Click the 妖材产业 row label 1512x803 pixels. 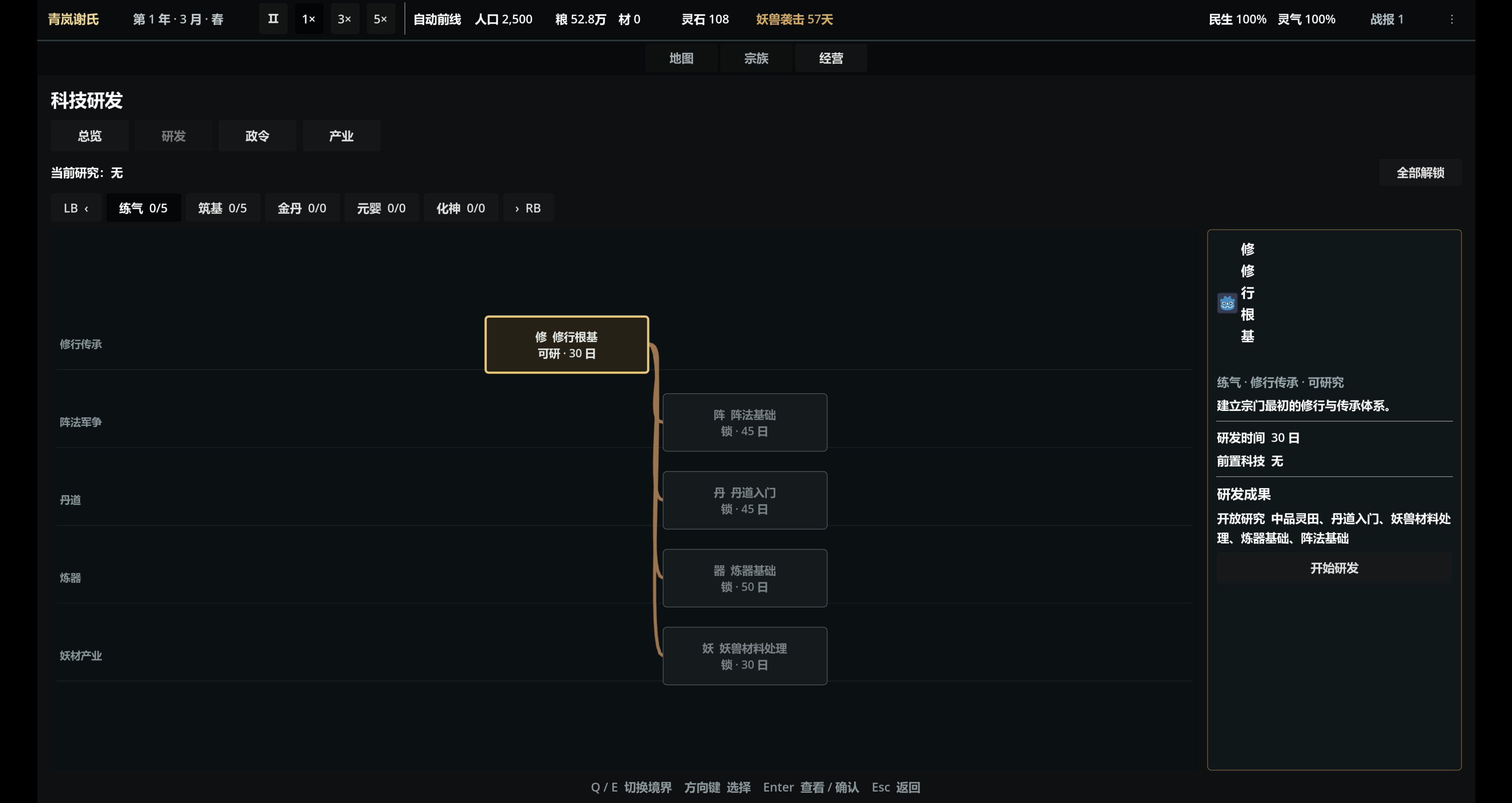pos(81,656)
